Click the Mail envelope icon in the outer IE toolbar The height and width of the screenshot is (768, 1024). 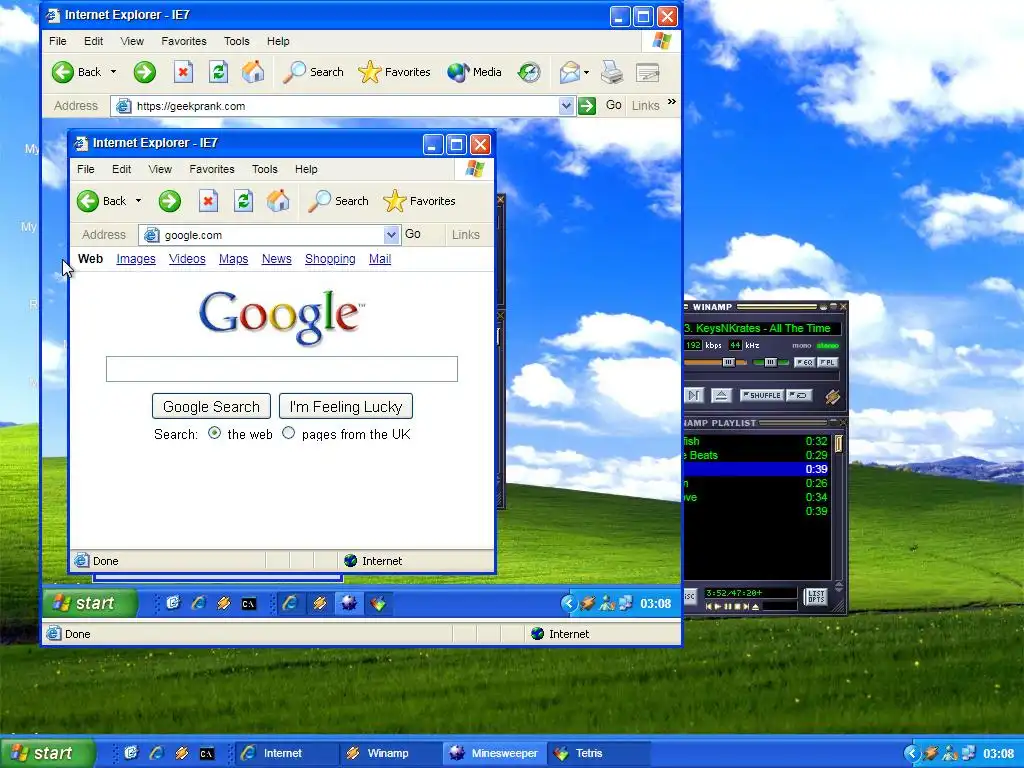[x=569, y=72]
